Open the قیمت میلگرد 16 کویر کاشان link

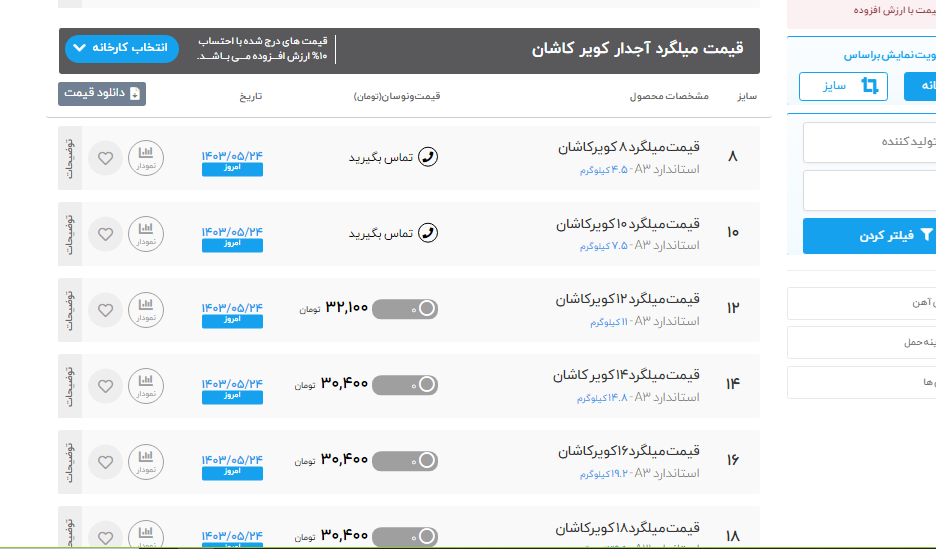(x=628, y=451)
